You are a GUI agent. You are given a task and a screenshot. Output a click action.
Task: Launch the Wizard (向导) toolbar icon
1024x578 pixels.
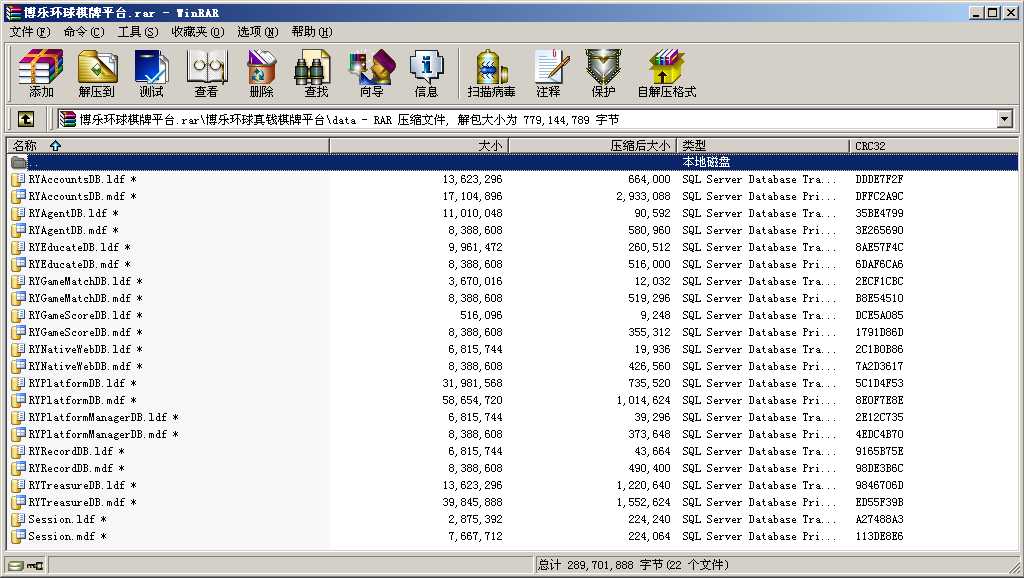click(x=372, y=73)
